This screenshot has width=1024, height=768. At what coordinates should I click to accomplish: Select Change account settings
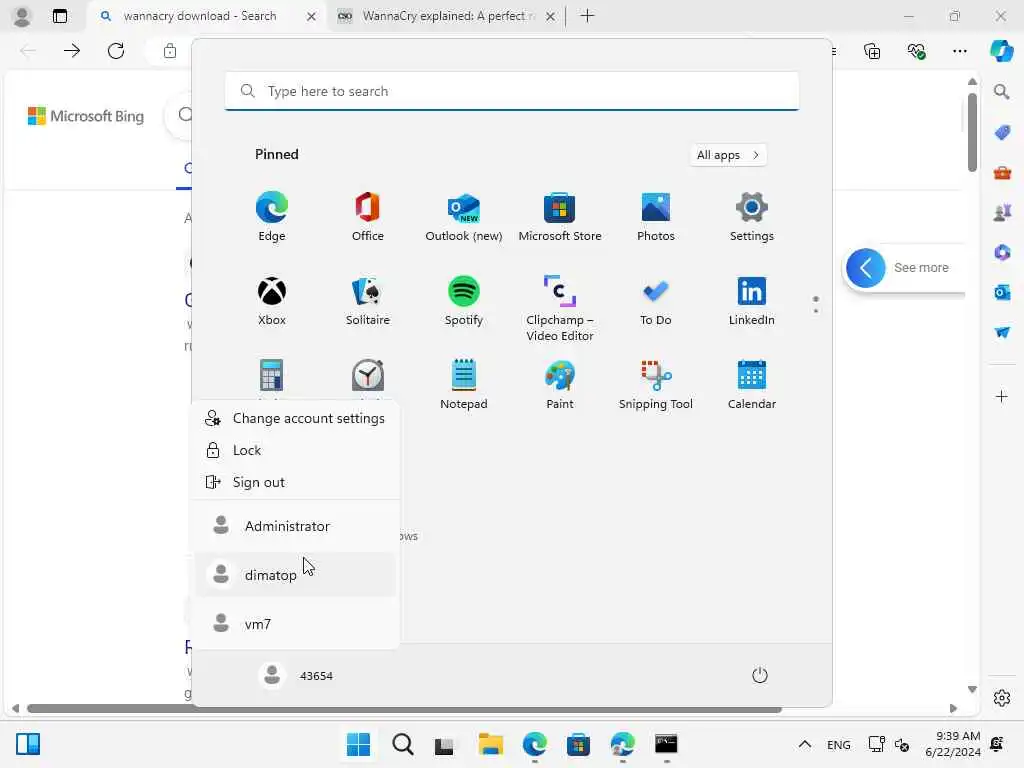pos(295,418)
